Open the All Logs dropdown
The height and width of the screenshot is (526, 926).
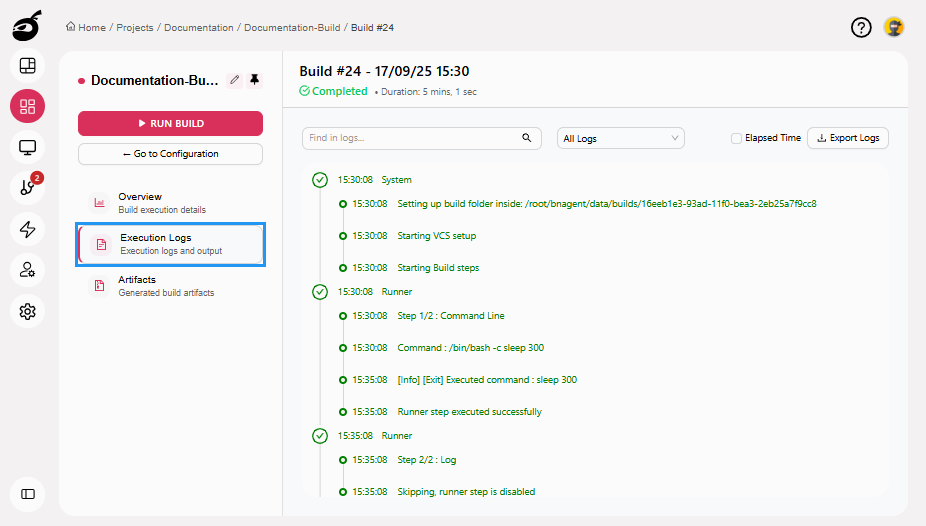(621, 138)
